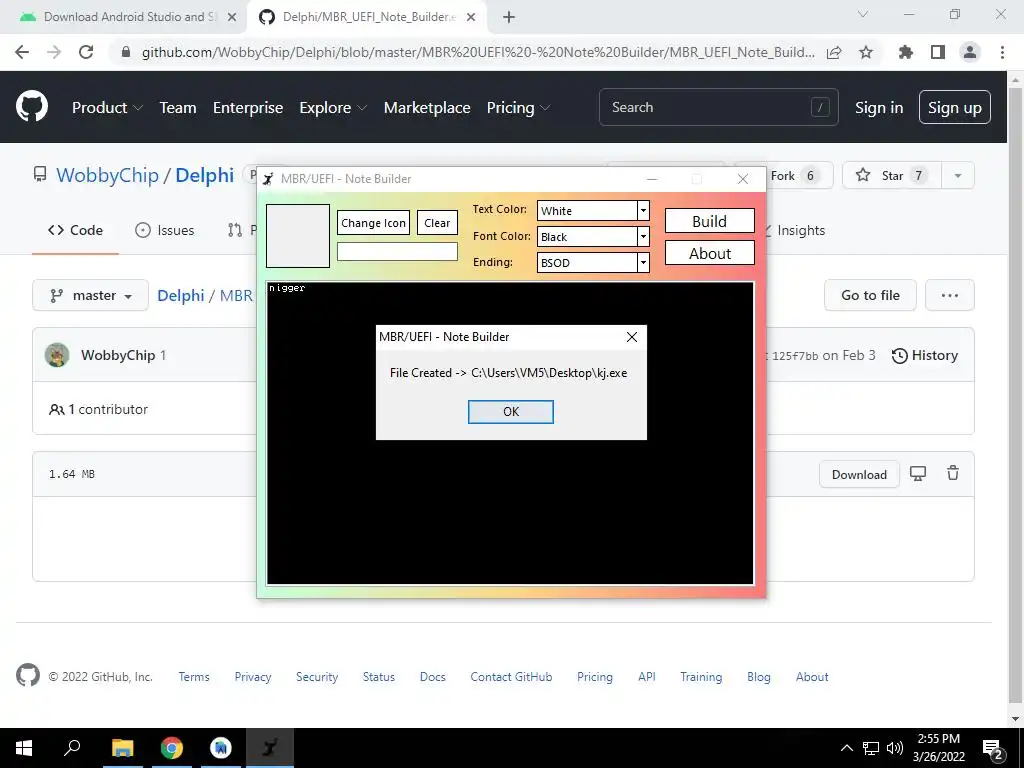
Task: Expand the Text Color dropdown
Action: tap(643, 210)
